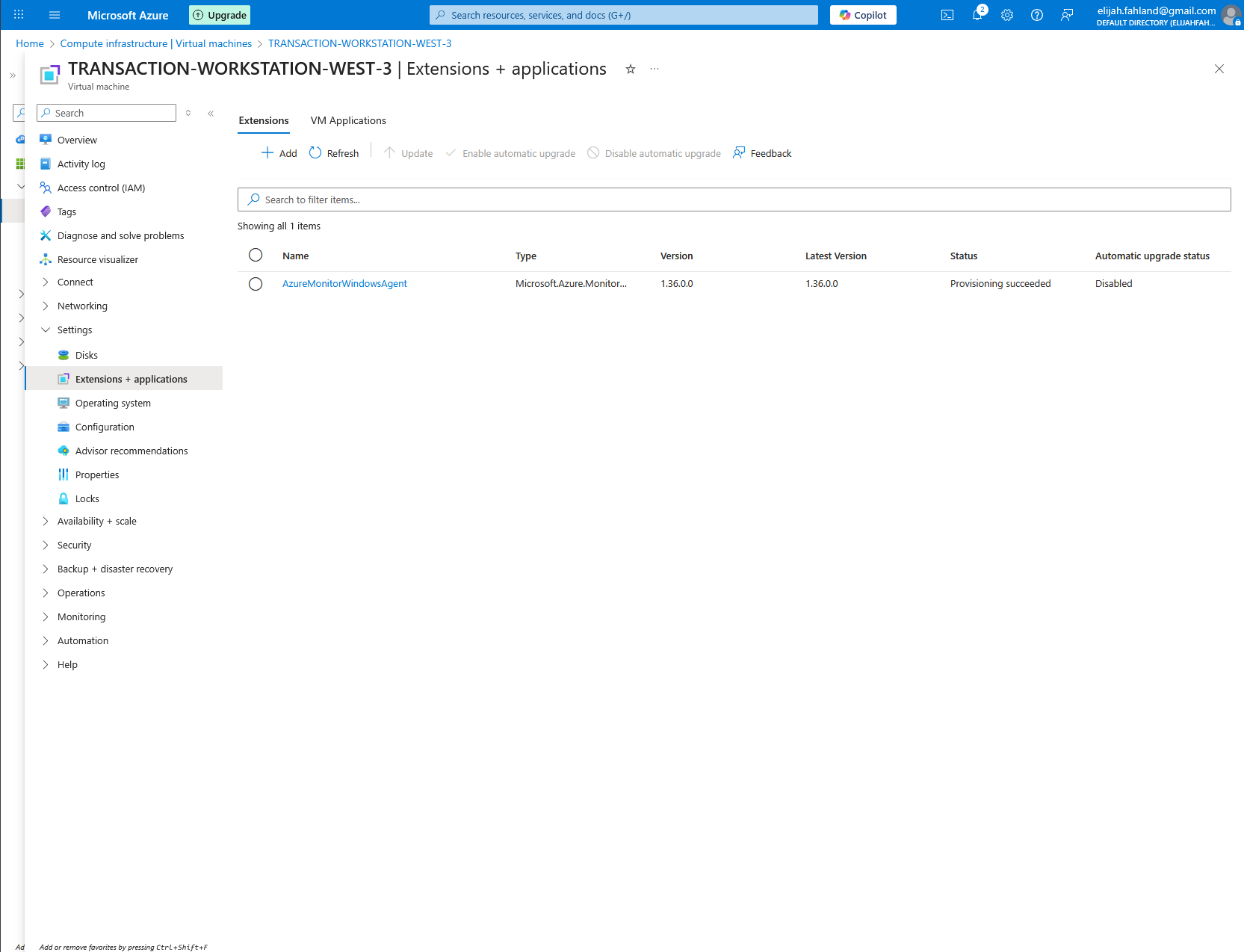Image resolution: width=1244 pixels, height=952 pixels.
Task: Switch to the Extensions tab
Action: pyautogui.click(x=264, y=120)
